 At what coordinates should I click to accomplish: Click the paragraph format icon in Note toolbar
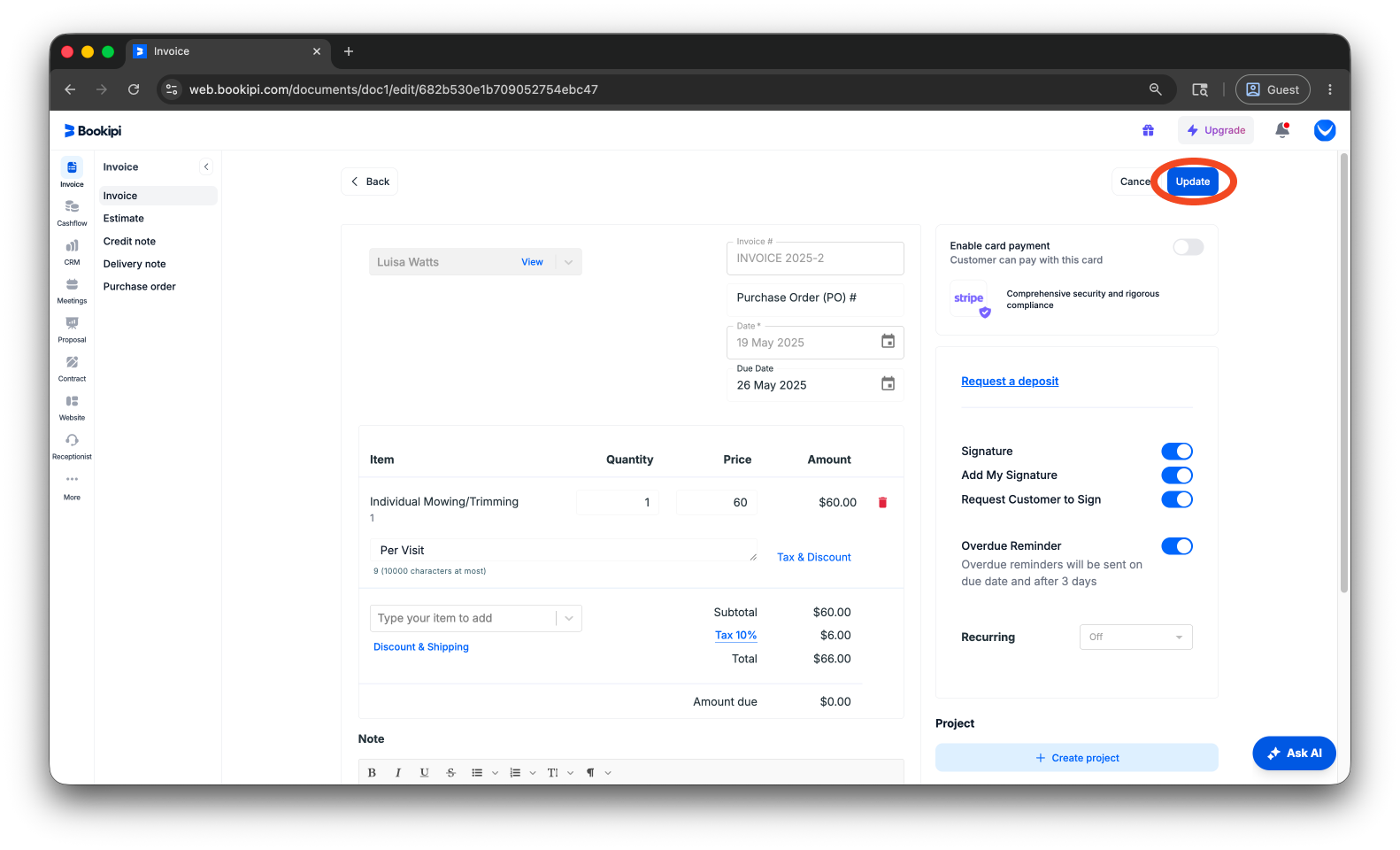click(590, 773)
